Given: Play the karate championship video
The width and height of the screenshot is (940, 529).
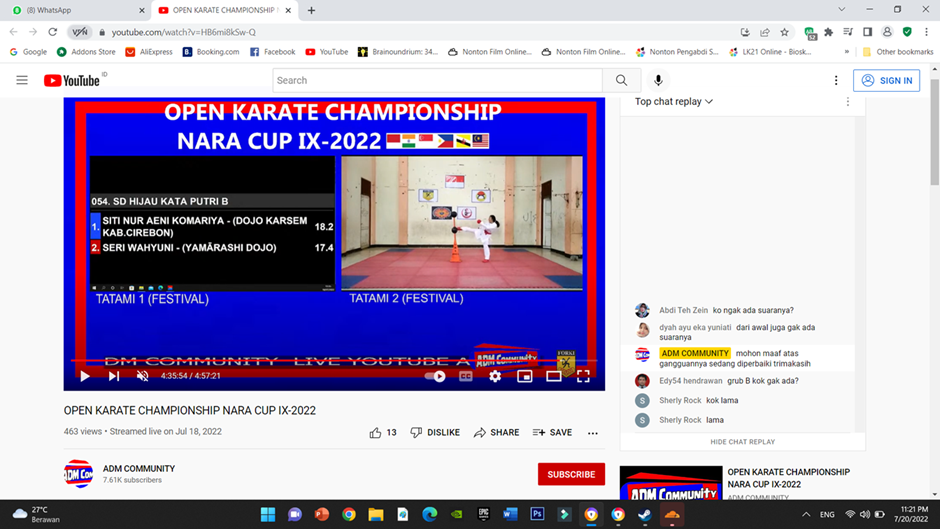Looking at the screenshot, I should 85,376.
